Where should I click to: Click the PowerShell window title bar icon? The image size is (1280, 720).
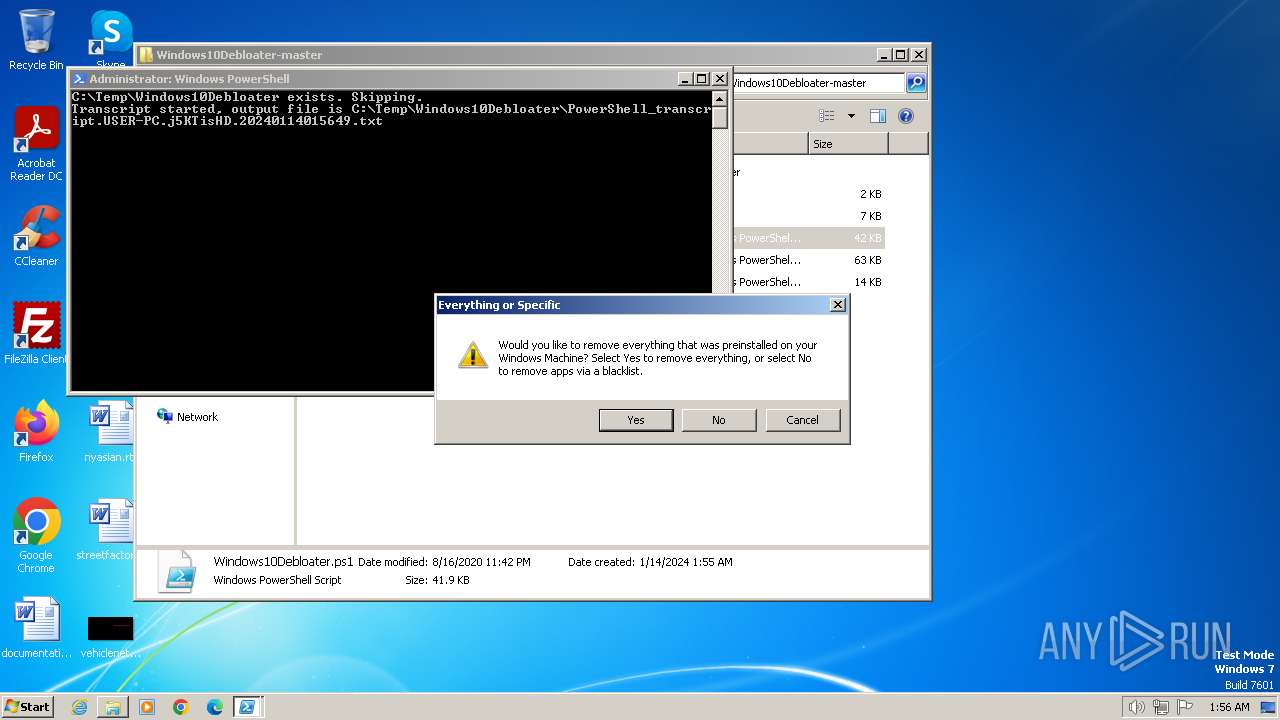tap(79, 79)
